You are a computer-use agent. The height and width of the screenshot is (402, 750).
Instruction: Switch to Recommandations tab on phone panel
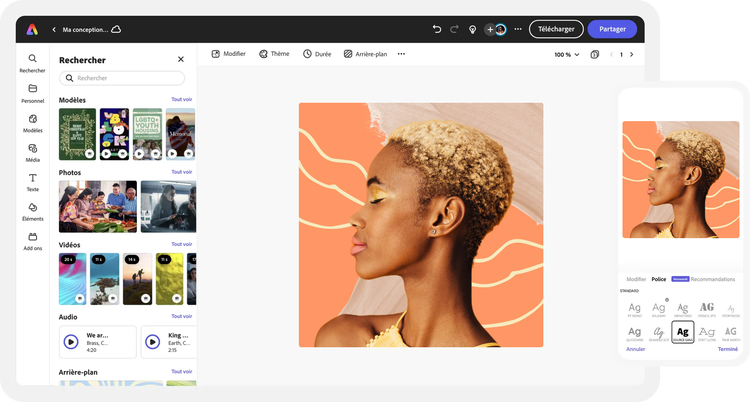(x=713, y=279)
